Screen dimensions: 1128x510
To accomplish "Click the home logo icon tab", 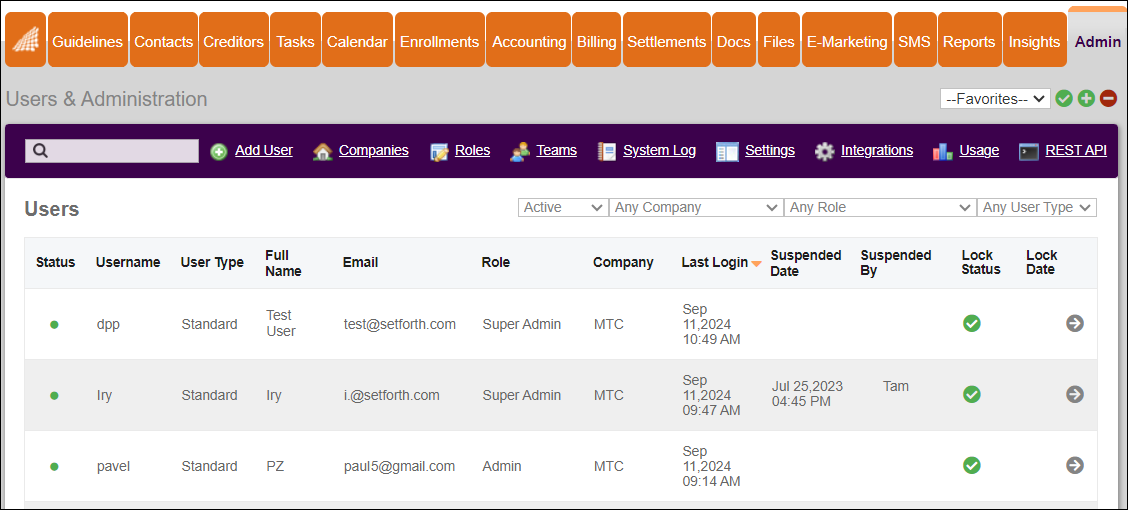I will tap(26, 41).
